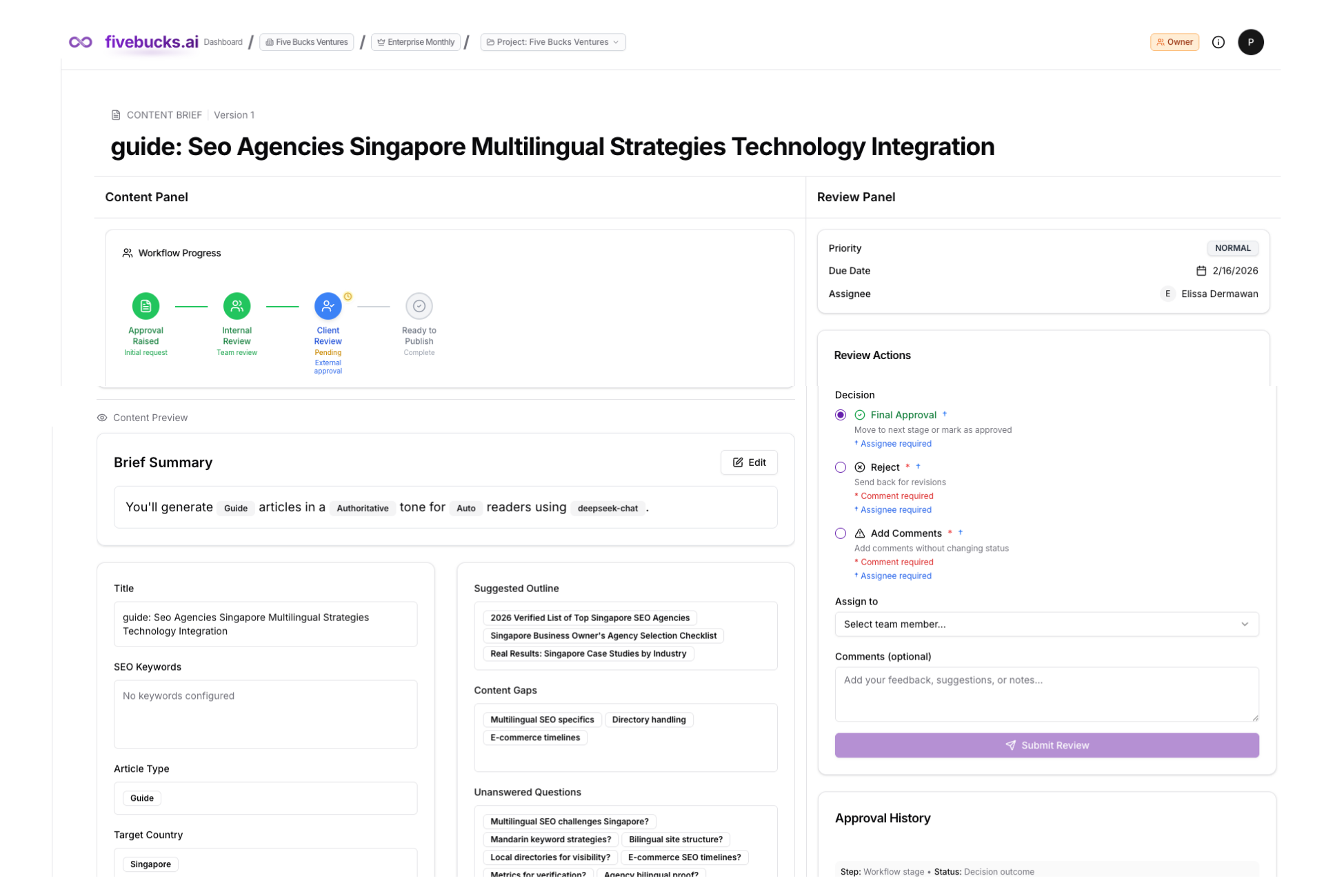Expand the Project: Five Bucks Ventures selector
This screenshot has height=896, width=1324.
(x=552, y=42)
